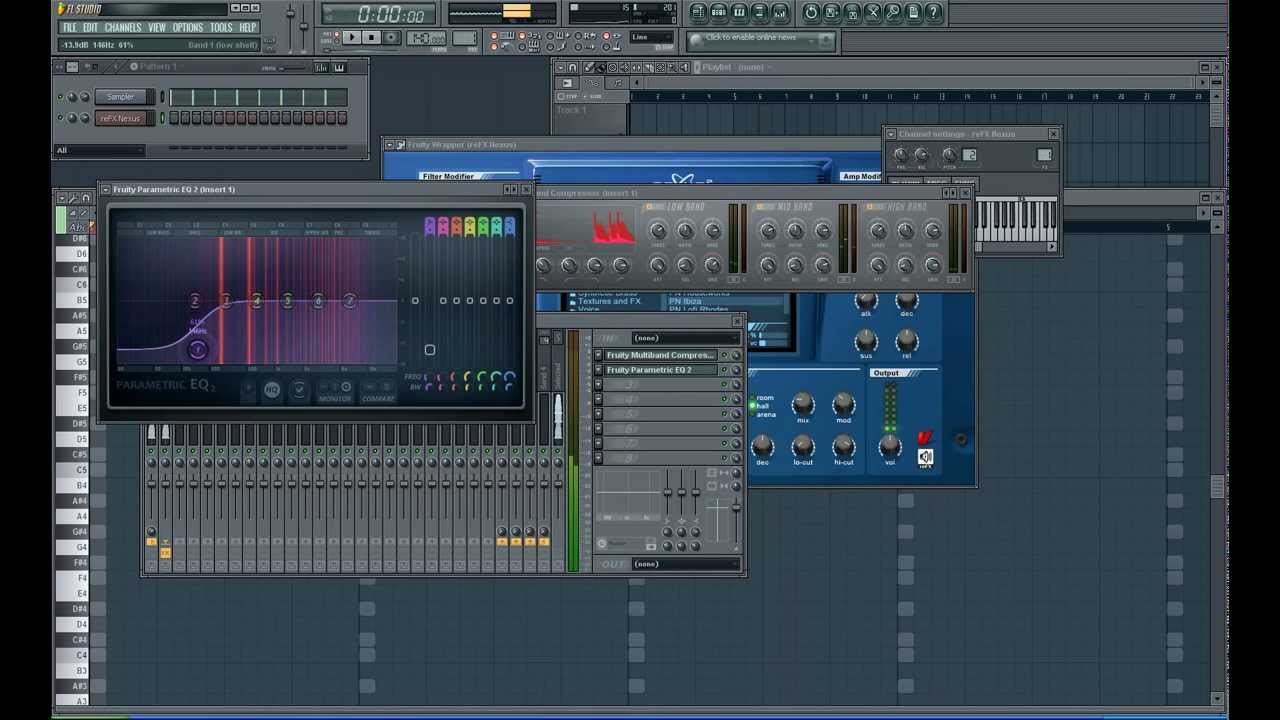Adjust band 1 gain slider in EQ

430,350
